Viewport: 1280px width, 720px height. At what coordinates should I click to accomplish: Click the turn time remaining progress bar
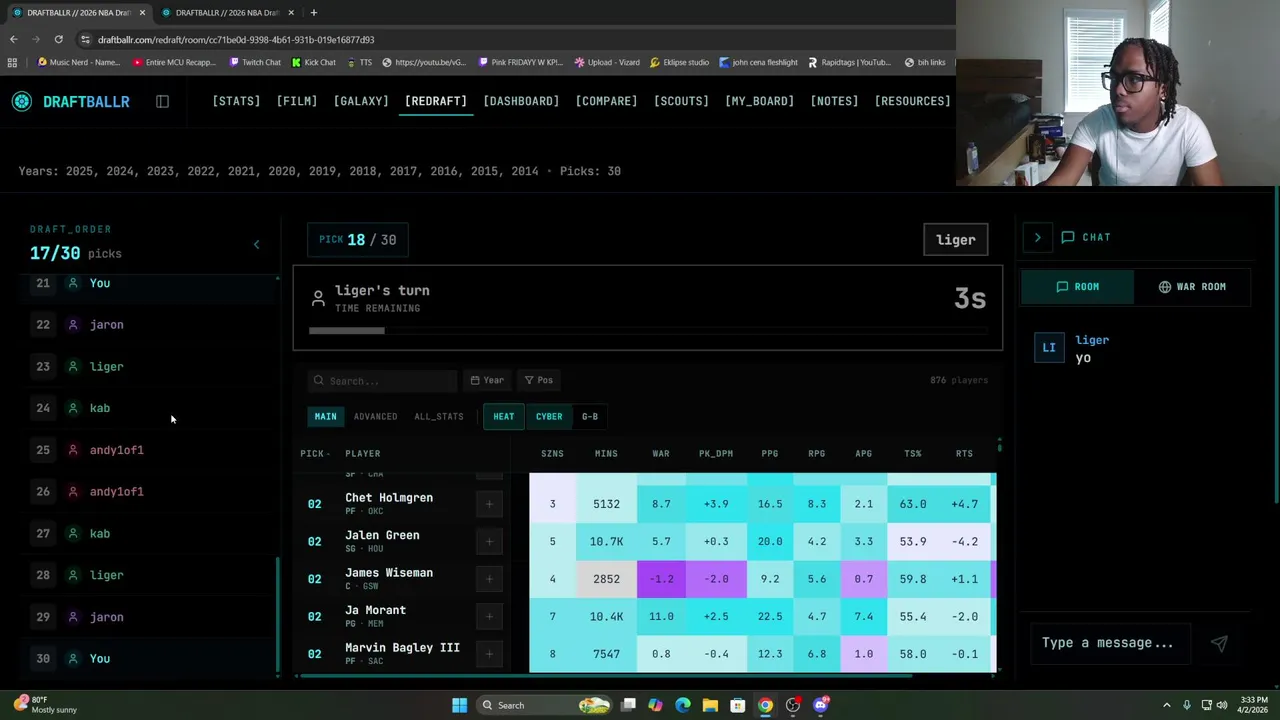[647, 331]
